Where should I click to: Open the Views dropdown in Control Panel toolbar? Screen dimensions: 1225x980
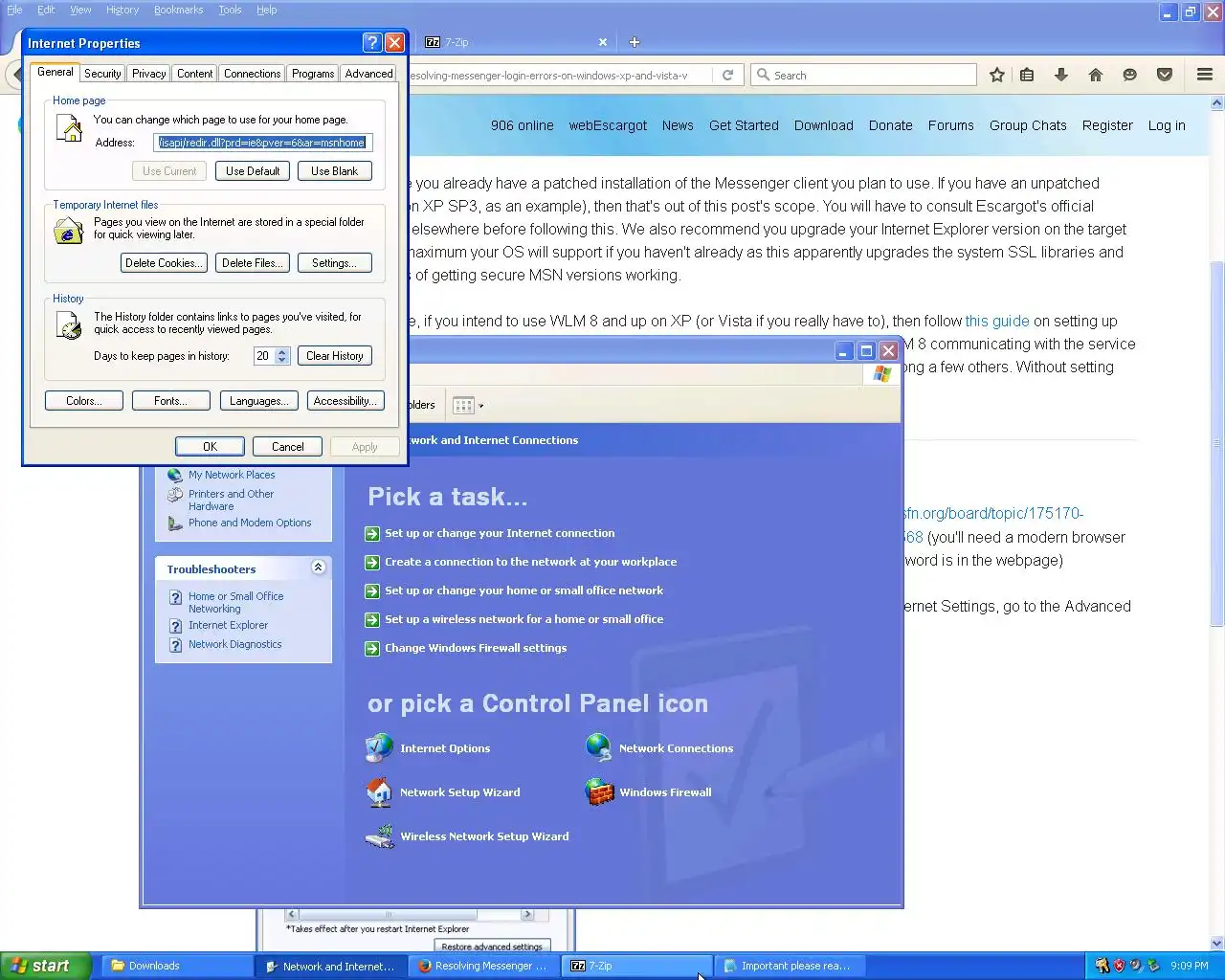(x=468, y=405)
